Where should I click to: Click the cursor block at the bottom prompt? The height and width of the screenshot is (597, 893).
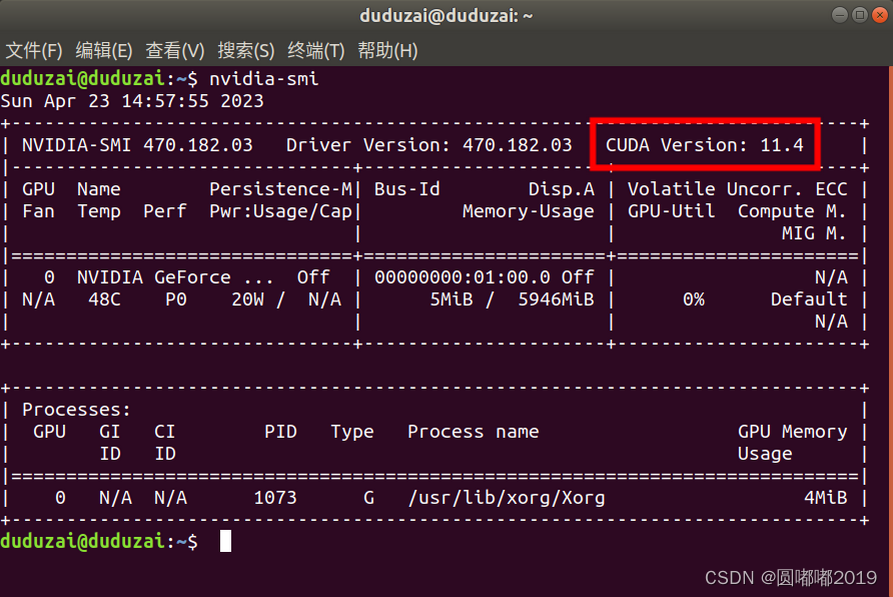[226, 541]
